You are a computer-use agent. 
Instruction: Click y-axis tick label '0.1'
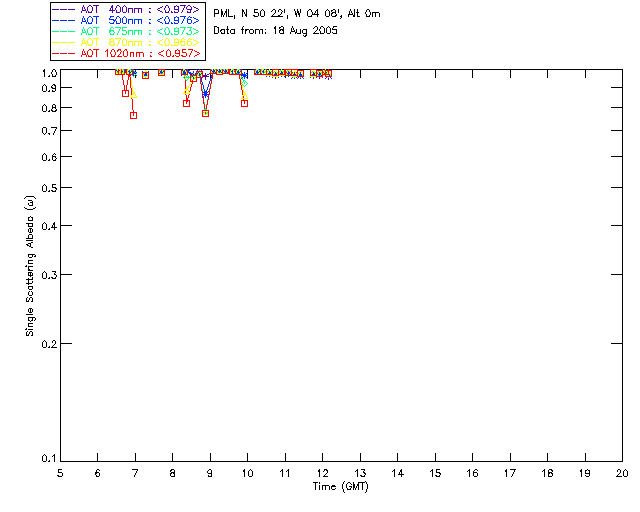coord(49,459)
